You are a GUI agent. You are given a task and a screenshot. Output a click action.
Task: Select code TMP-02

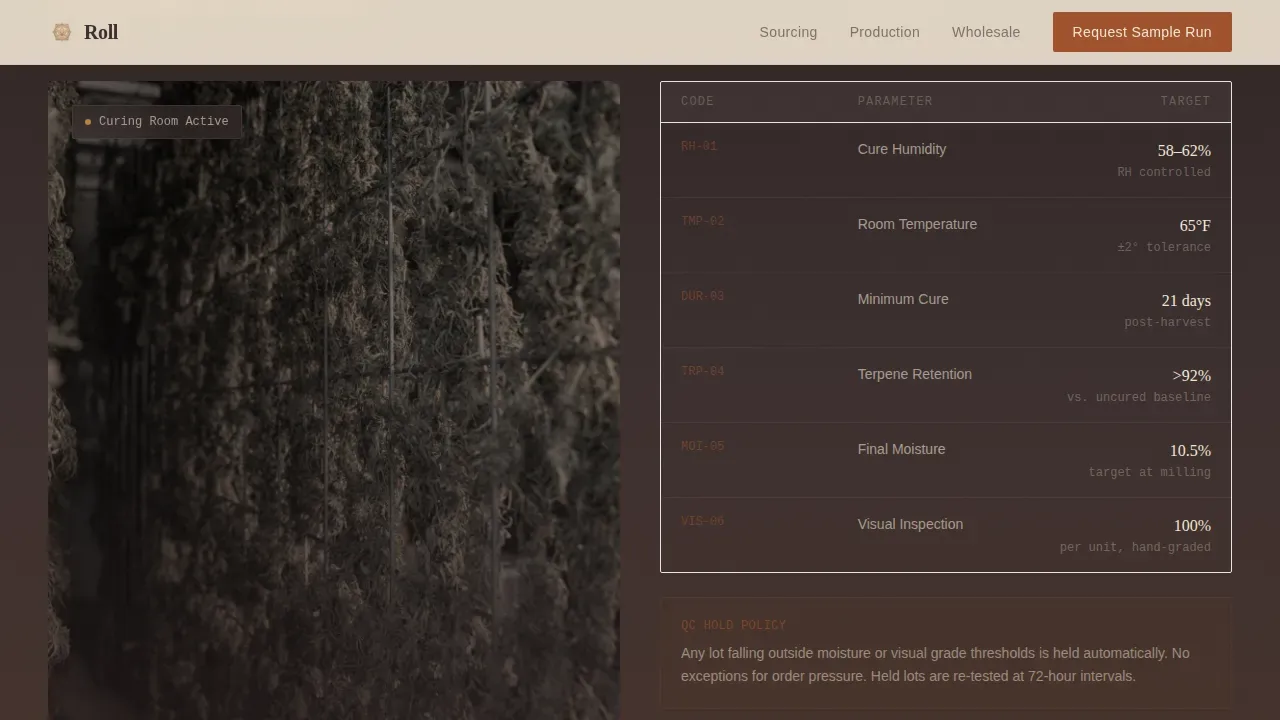(x=702, y=221)
